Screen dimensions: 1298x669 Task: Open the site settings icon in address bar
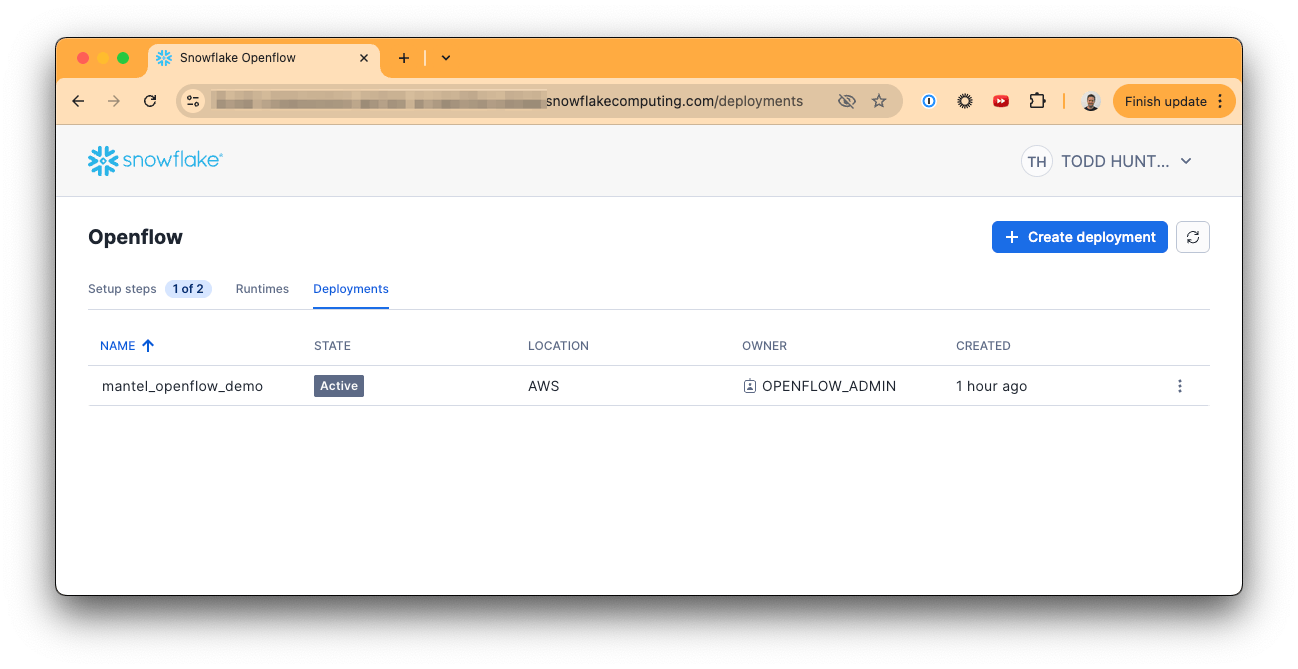(194, 101)
